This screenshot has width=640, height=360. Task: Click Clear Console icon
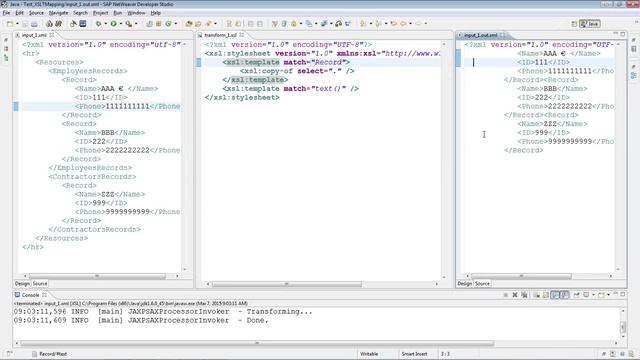(x=536, y=295)
